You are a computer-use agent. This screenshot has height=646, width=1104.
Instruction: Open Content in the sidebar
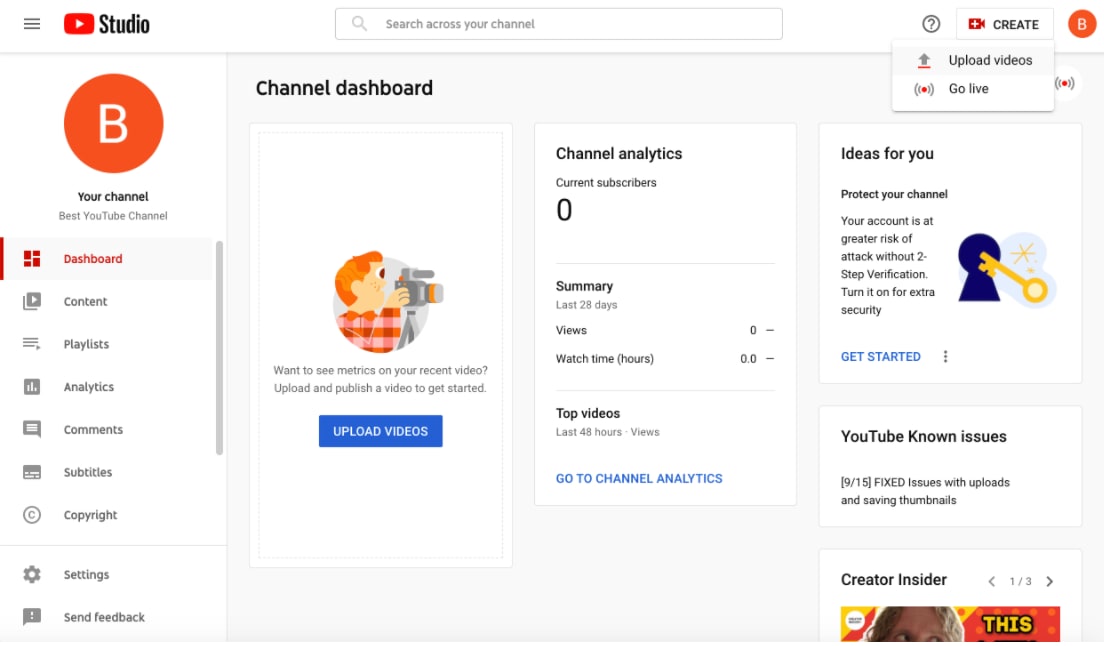(x=108, y=301)
